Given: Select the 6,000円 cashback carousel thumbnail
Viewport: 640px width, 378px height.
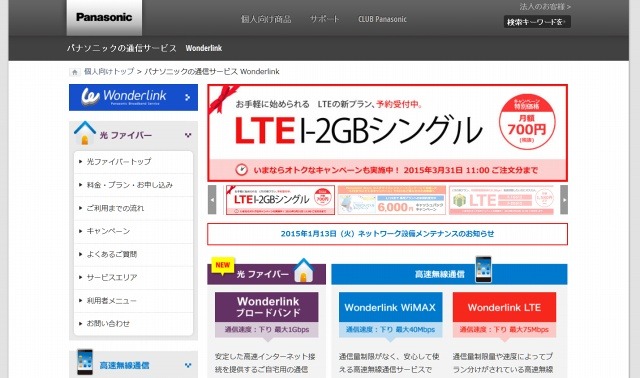Looking at the screenshot, I should click(391, 200).
